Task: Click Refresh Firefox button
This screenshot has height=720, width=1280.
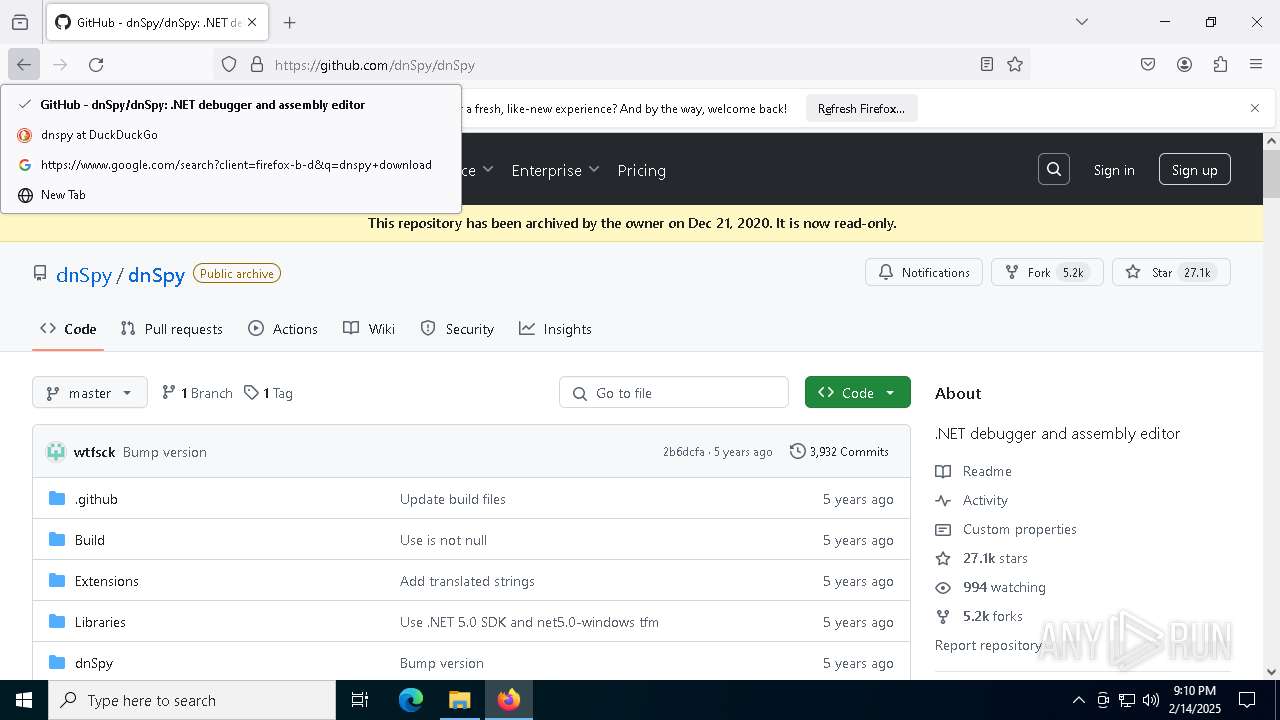Action: point(861,108)
